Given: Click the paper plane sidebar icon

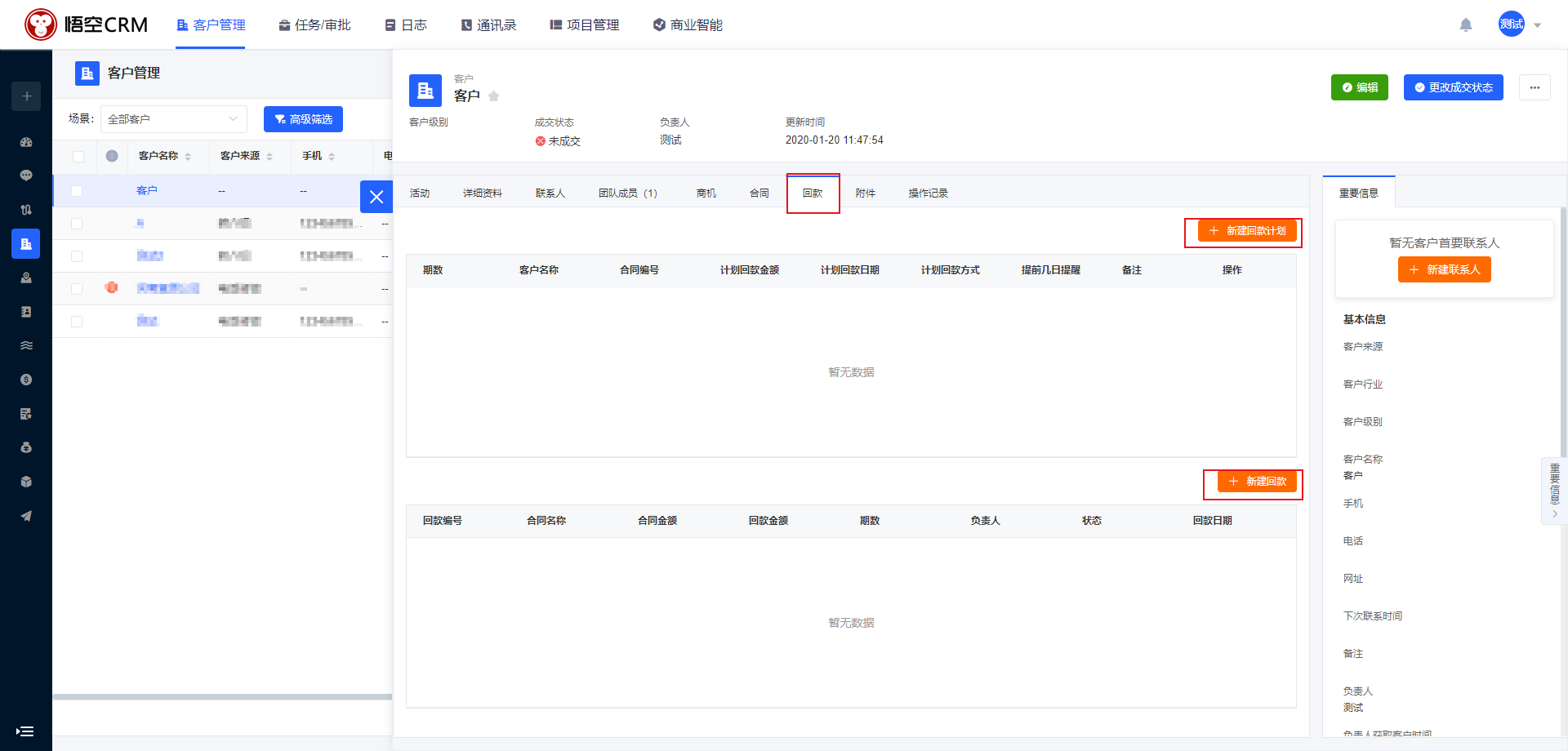Looking at the screenshot, I should [x=26, y=516].
